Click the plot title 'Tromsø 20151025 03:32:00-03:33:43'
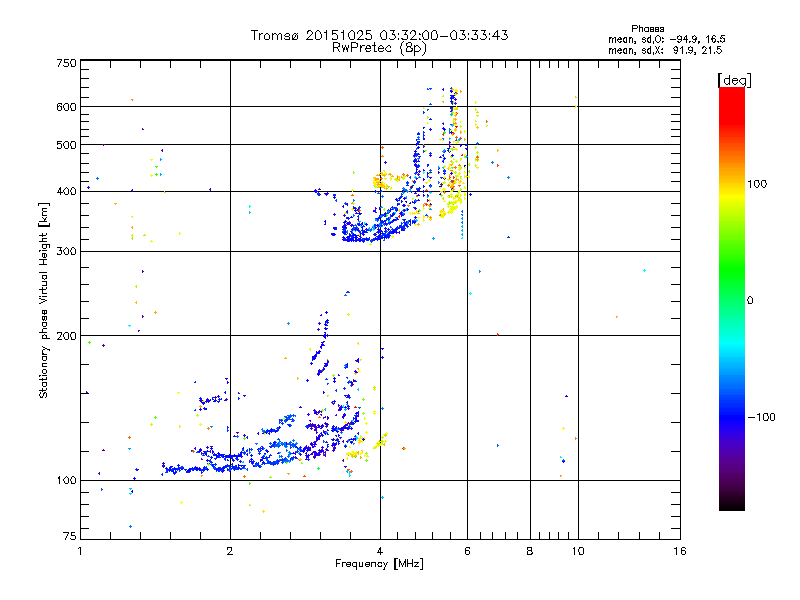This screenshot has width=800, height=600. (x=379, y=35)
